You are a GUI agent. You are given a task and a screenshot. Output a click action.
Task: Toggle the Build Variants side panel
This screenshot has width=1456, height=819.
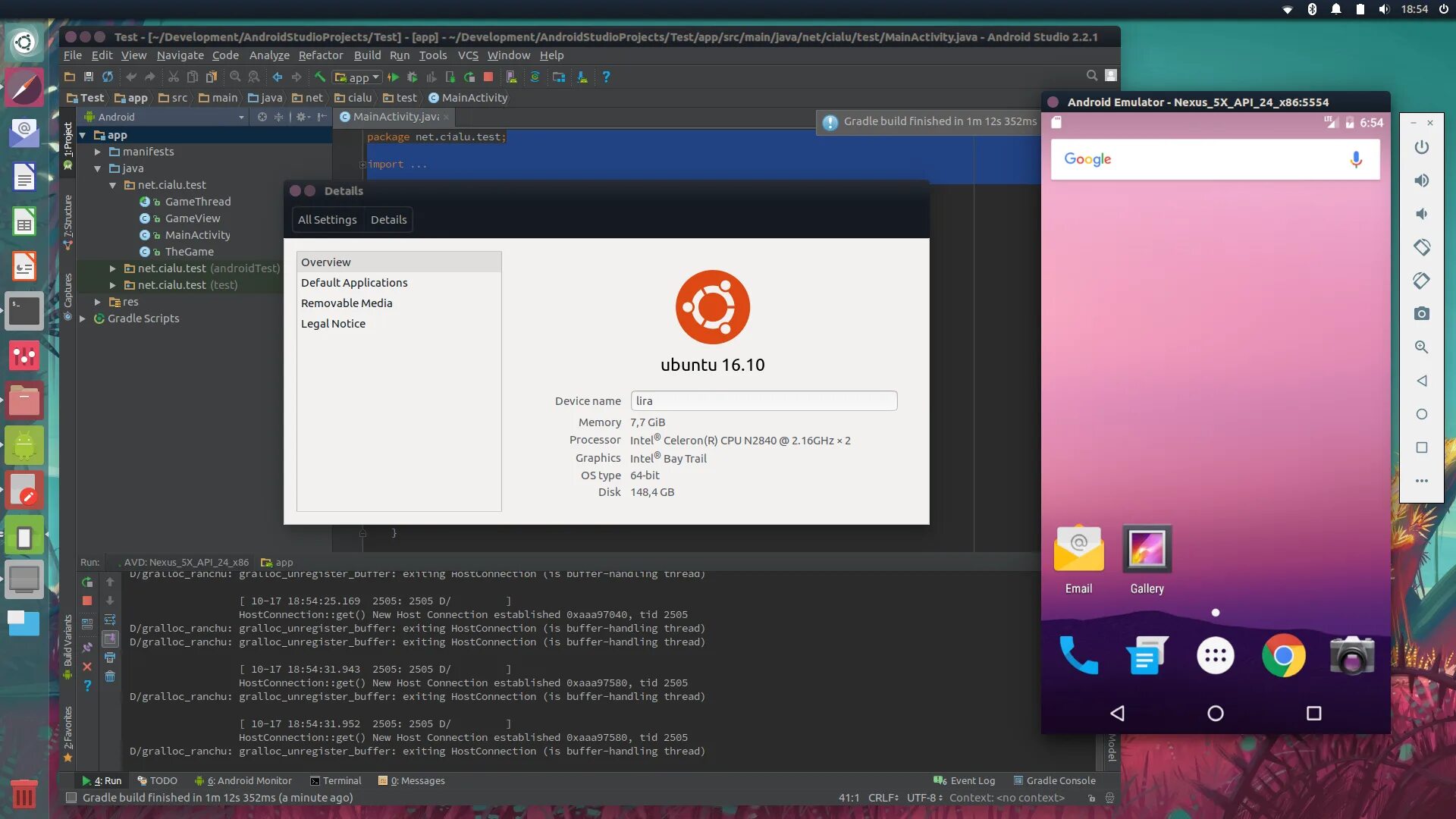[x=67, y=645]
